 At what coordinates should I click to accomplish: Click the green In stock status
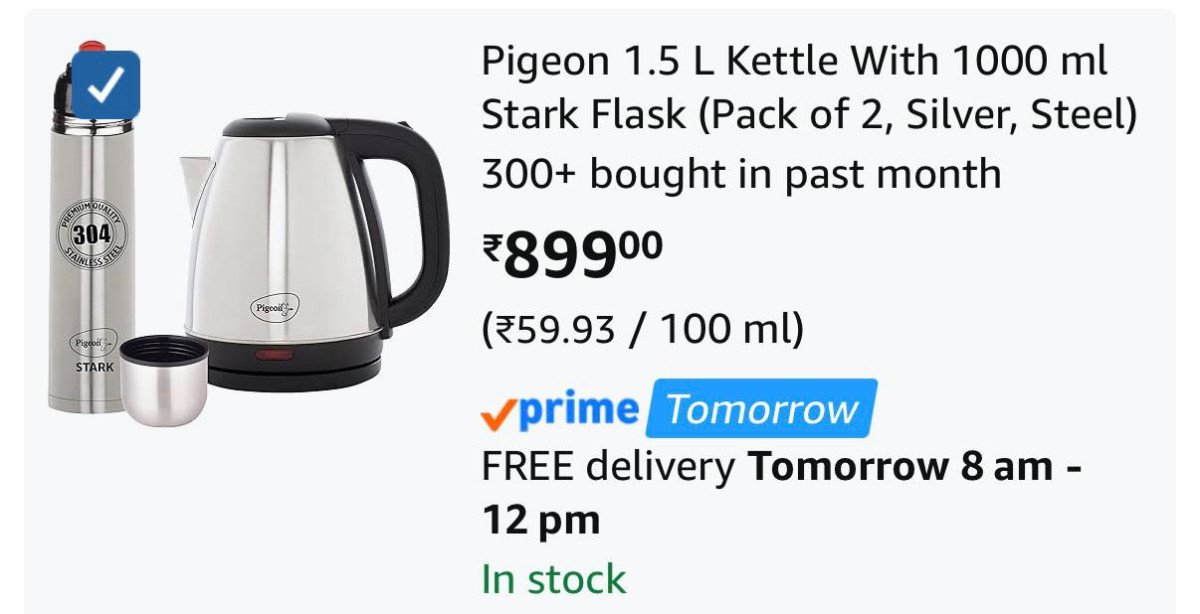[553, 579]
